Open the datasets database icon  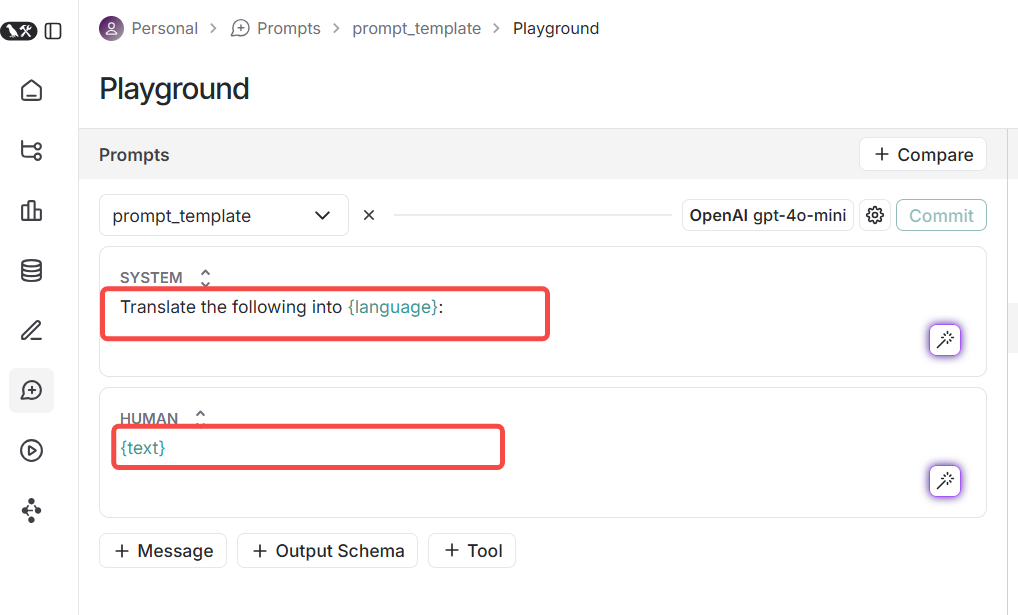(x=32, y=270)
